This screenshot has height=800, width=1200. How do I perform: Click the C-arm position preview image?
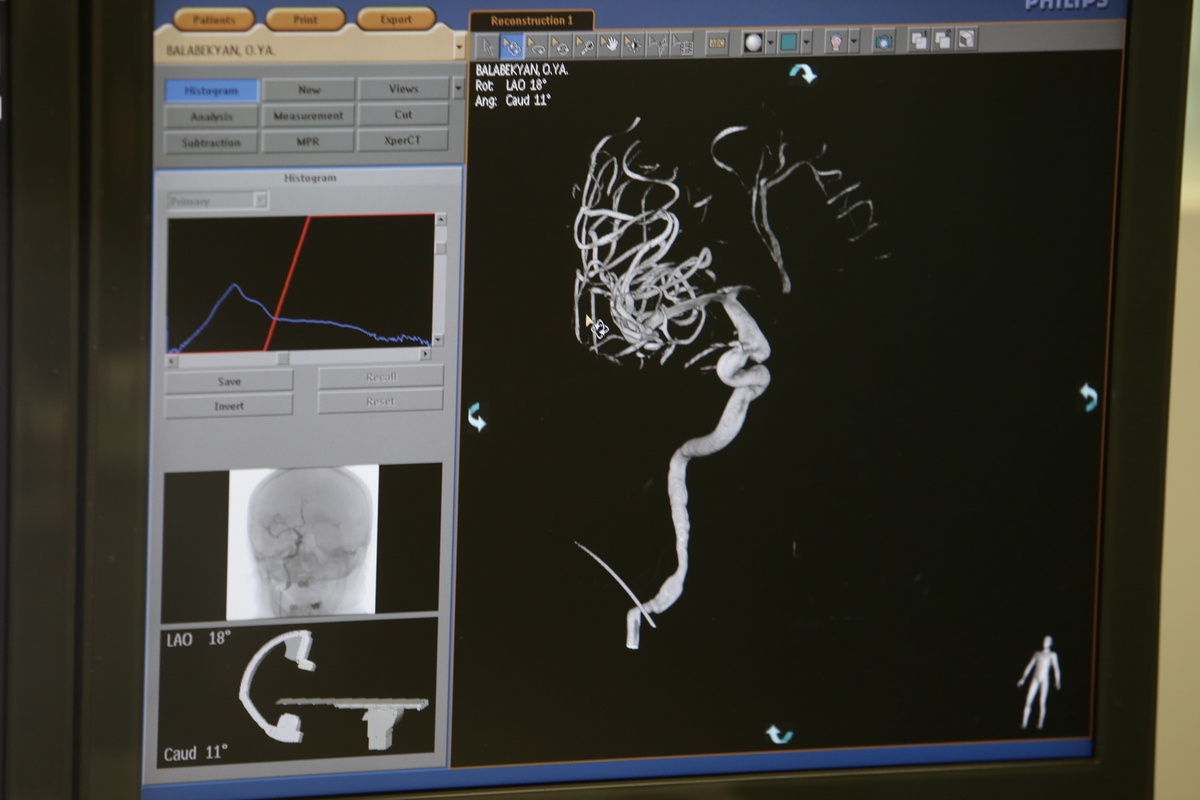coord(298,691)
